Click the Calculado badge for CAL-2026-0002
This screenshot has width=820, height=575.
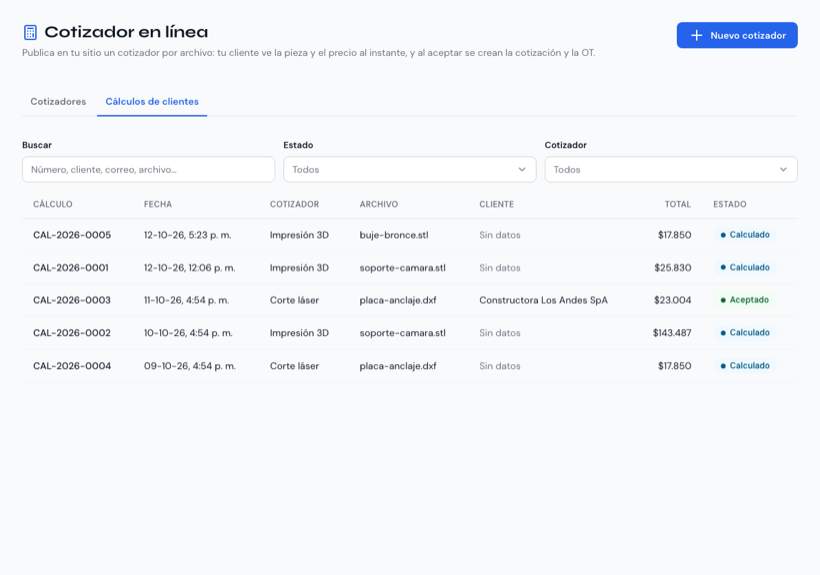pos(745,332)
